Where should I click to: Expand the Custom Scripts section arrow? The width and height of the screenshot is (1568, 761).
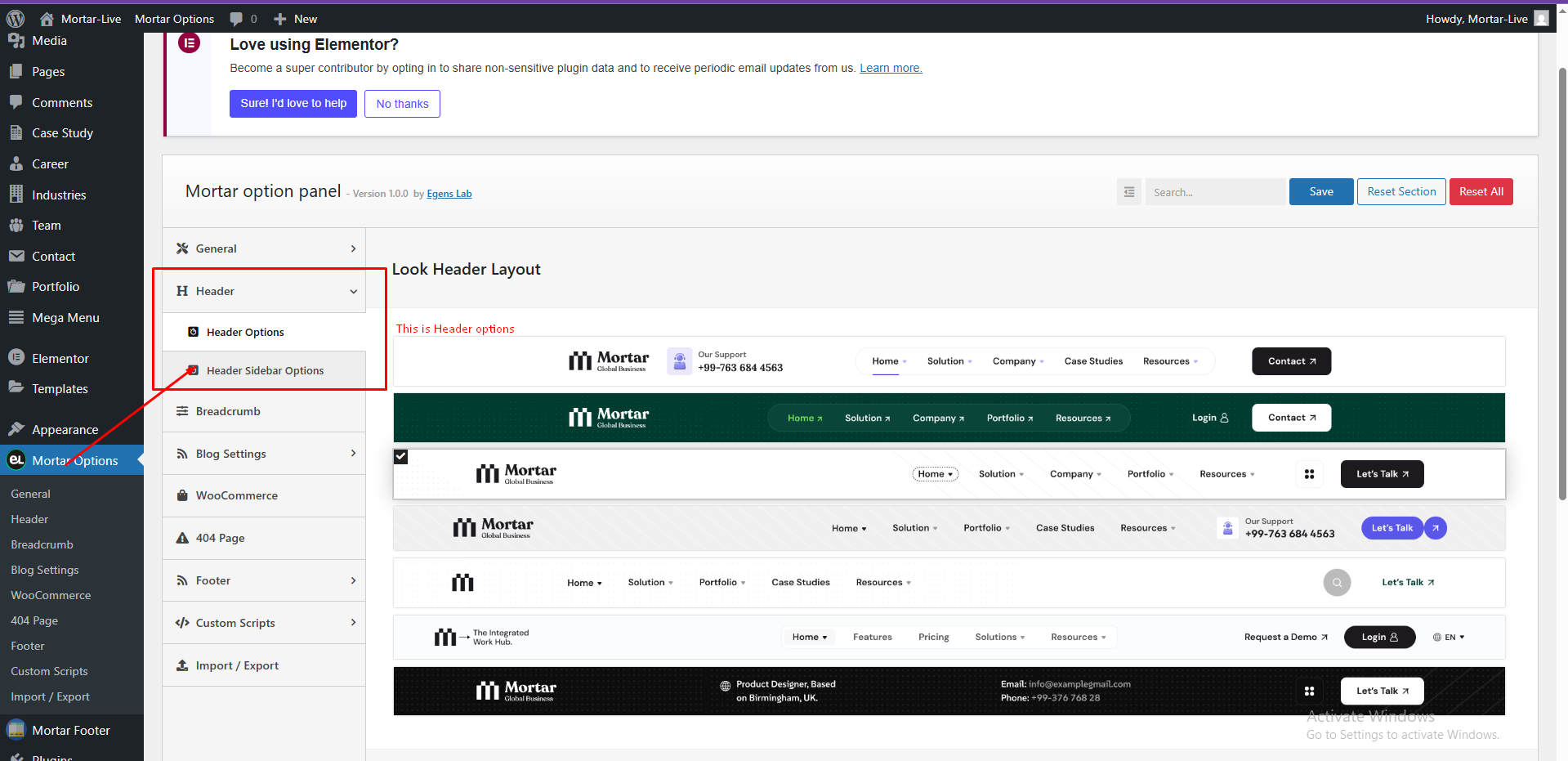(x=353, y=623)
